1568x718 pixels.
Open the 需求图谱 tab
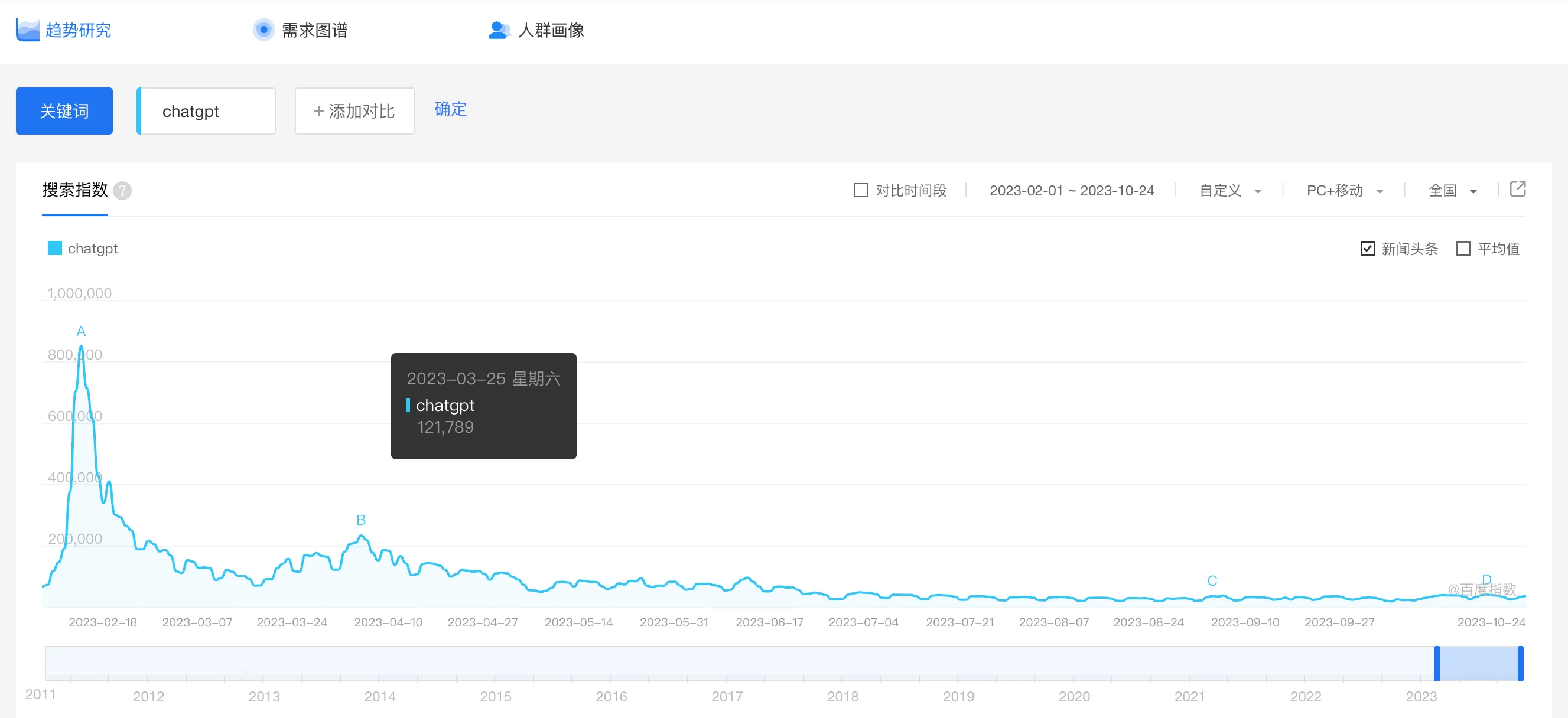click(x=314, y=30)
